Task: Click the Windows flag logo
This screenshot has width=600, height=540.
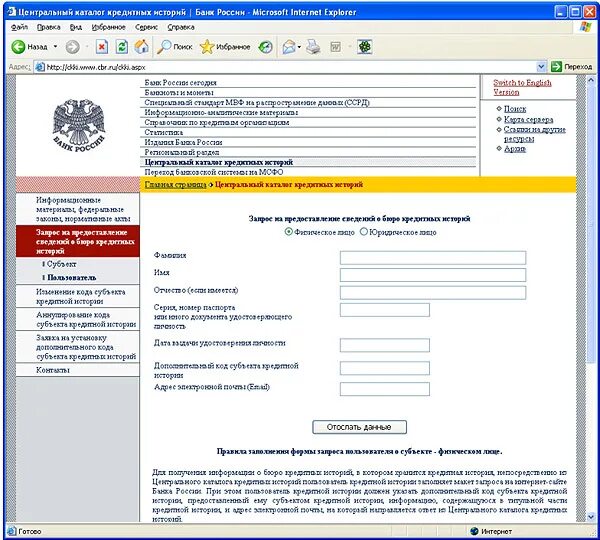Action: click(585, 27)
